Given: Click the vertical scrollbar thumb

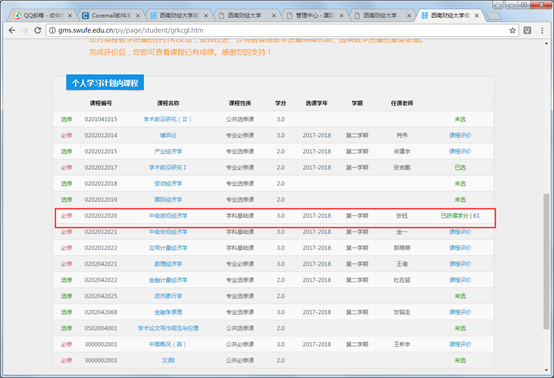Looking at the screenshot, I should click(x=546, y=261).
